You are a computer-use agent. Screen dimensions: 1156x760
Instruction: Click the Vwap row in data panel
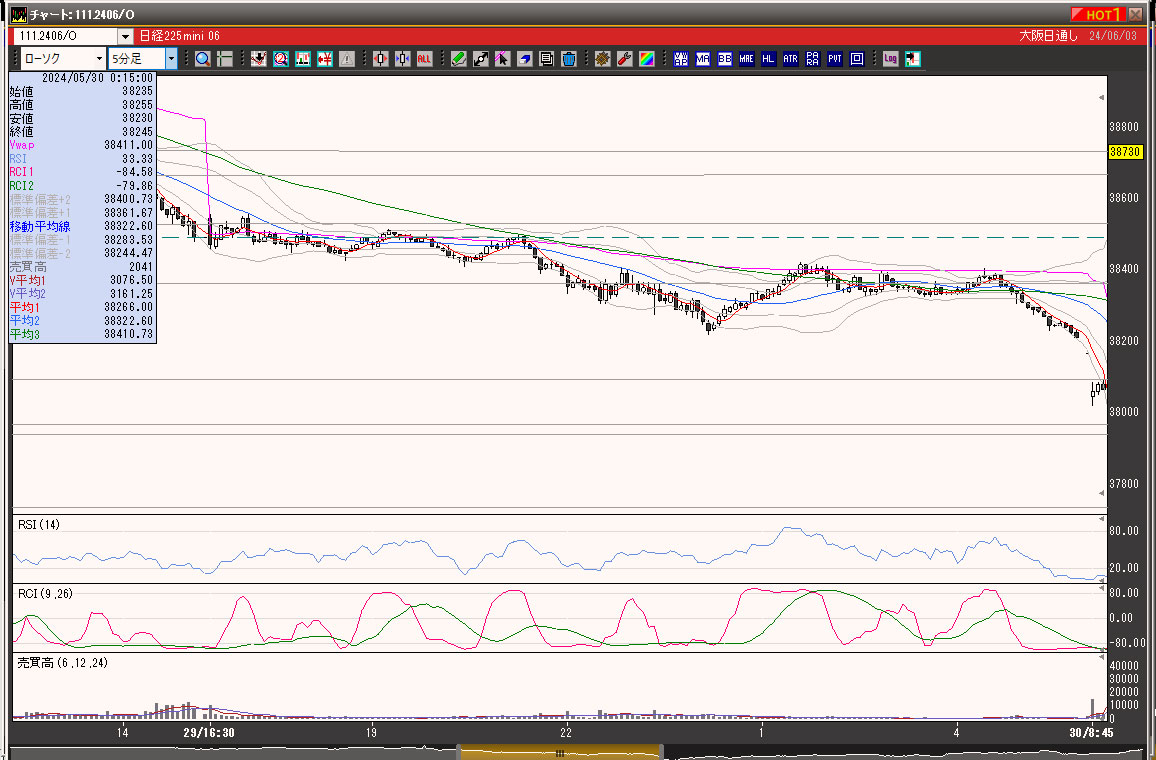[x=82, y=145]
